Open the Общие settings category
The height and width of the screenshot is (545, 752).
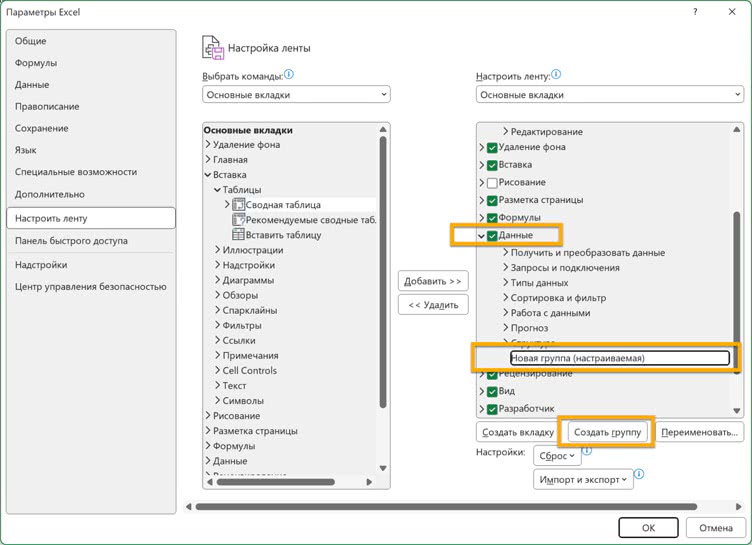(91, 41)
